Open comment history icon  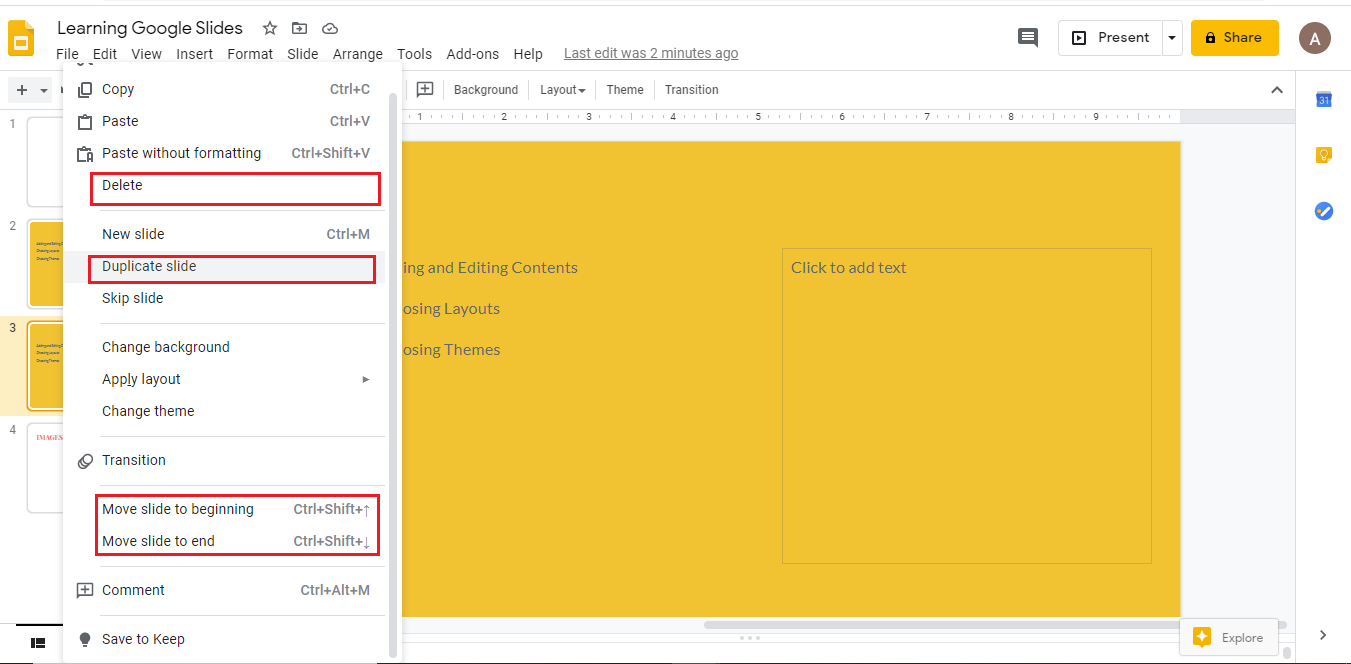pos(1027,38)
